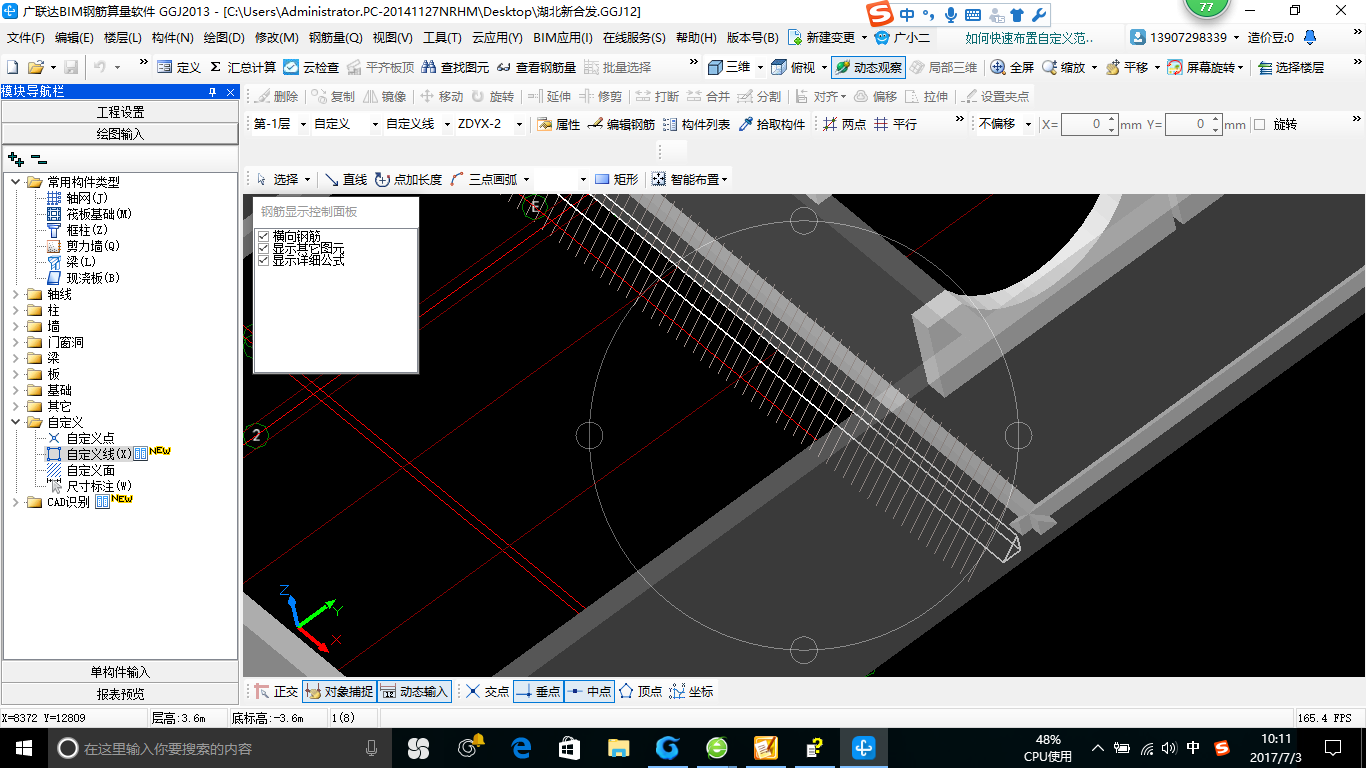This screenshot has height=768, width=1366.
Task: Toggle 垂点 snap option
Action: click(538, 691)
